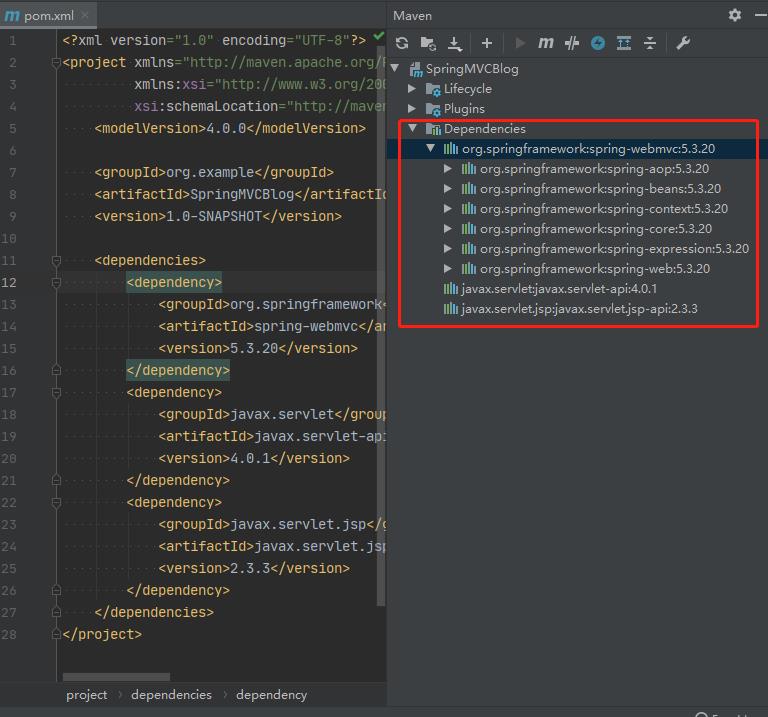Expand the Lifecycle node
768x717 pixels.
(412, 89)
